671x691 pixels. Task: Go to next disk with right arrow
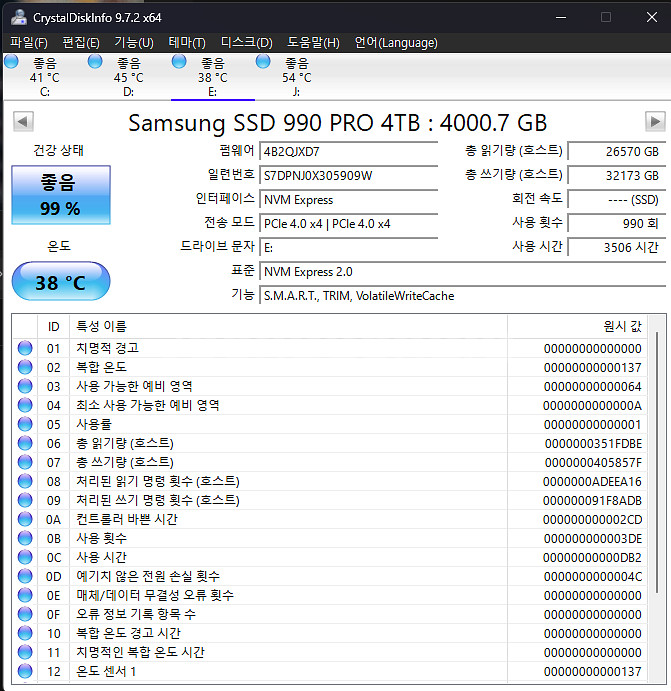click(x=655, y=122)
